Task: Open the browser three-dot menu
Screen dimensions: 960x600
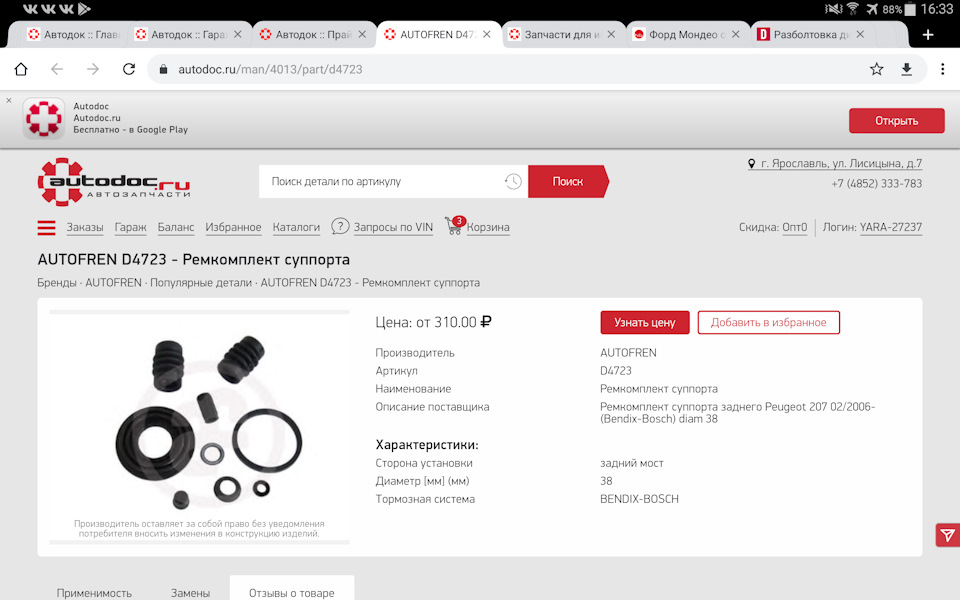Action: click(943, 69)
